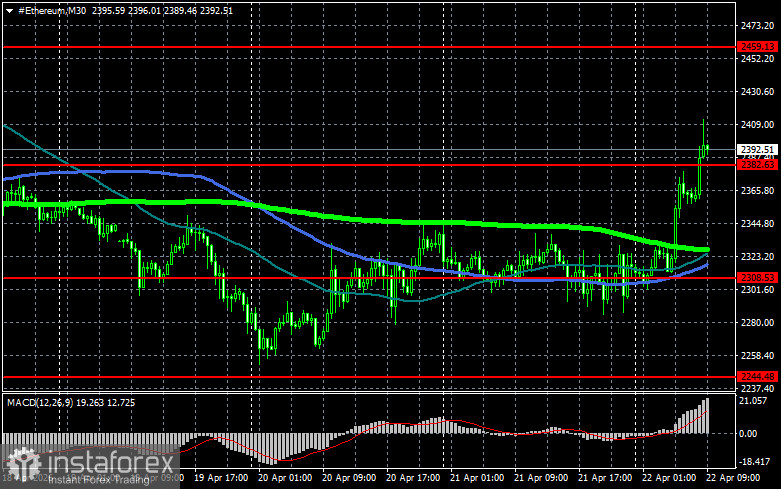
Task: Click the 21 Apr 01:00 time label
Action: [477, 478]
